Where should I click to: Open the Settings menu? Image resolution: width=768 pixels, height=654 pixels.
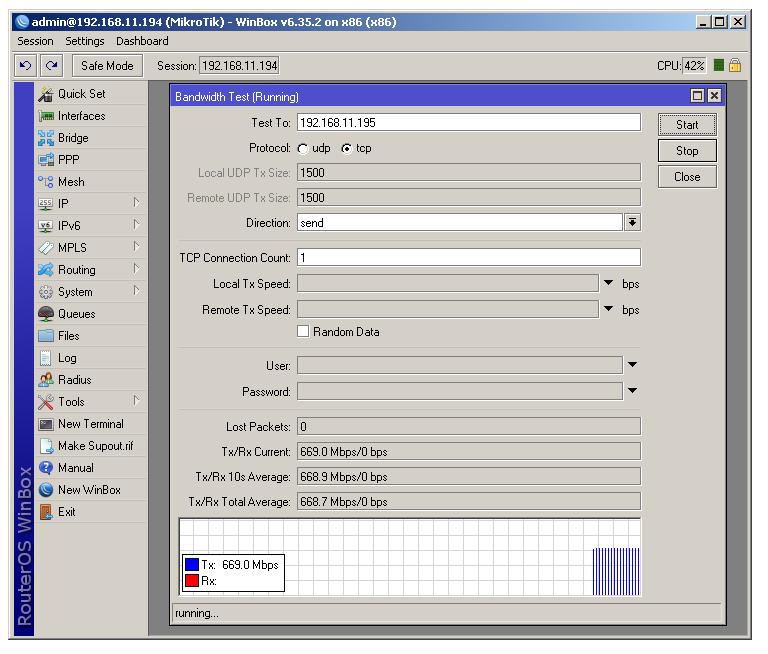[85, 41]
